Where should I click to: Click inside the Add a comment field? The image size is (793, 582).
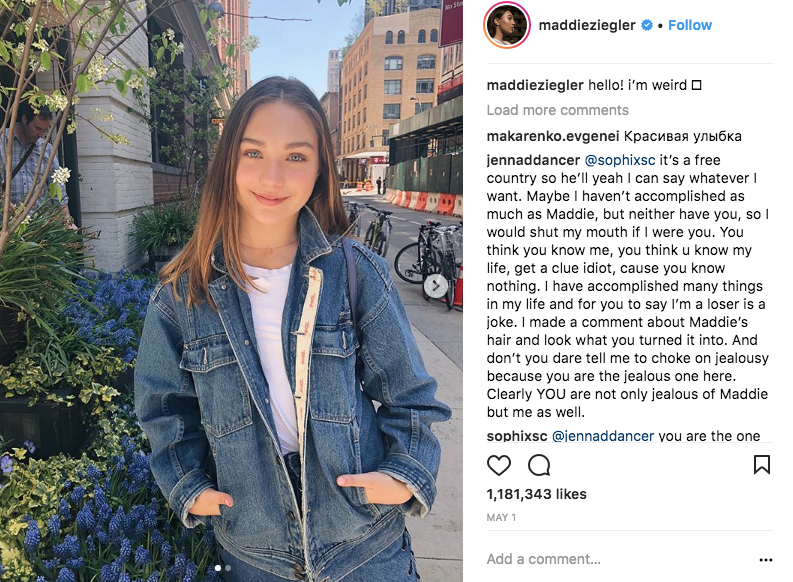click(x=620, y=559)
